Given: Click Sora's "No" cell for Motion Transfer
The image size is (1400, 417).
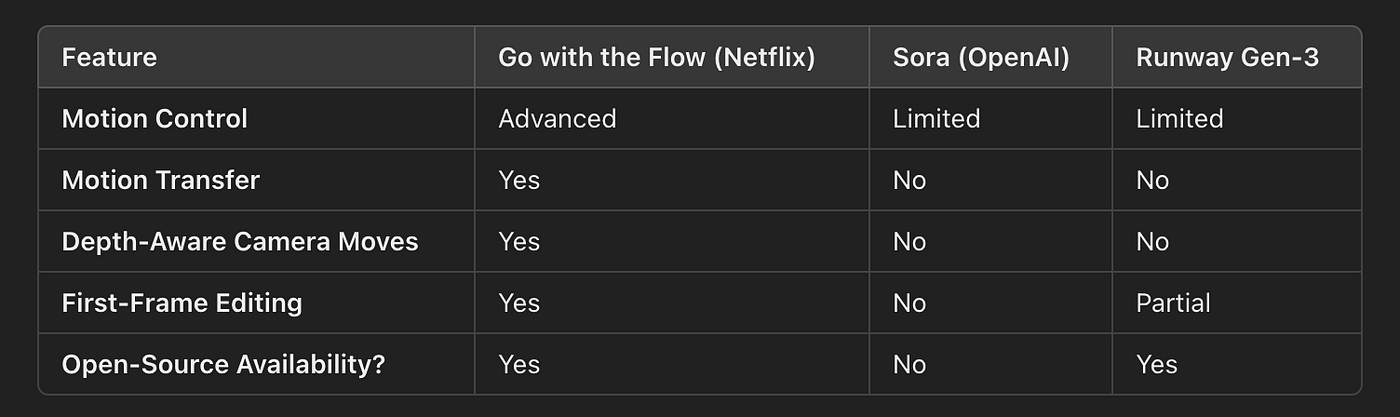Looking at the screenshot, I should pos(909,180).
